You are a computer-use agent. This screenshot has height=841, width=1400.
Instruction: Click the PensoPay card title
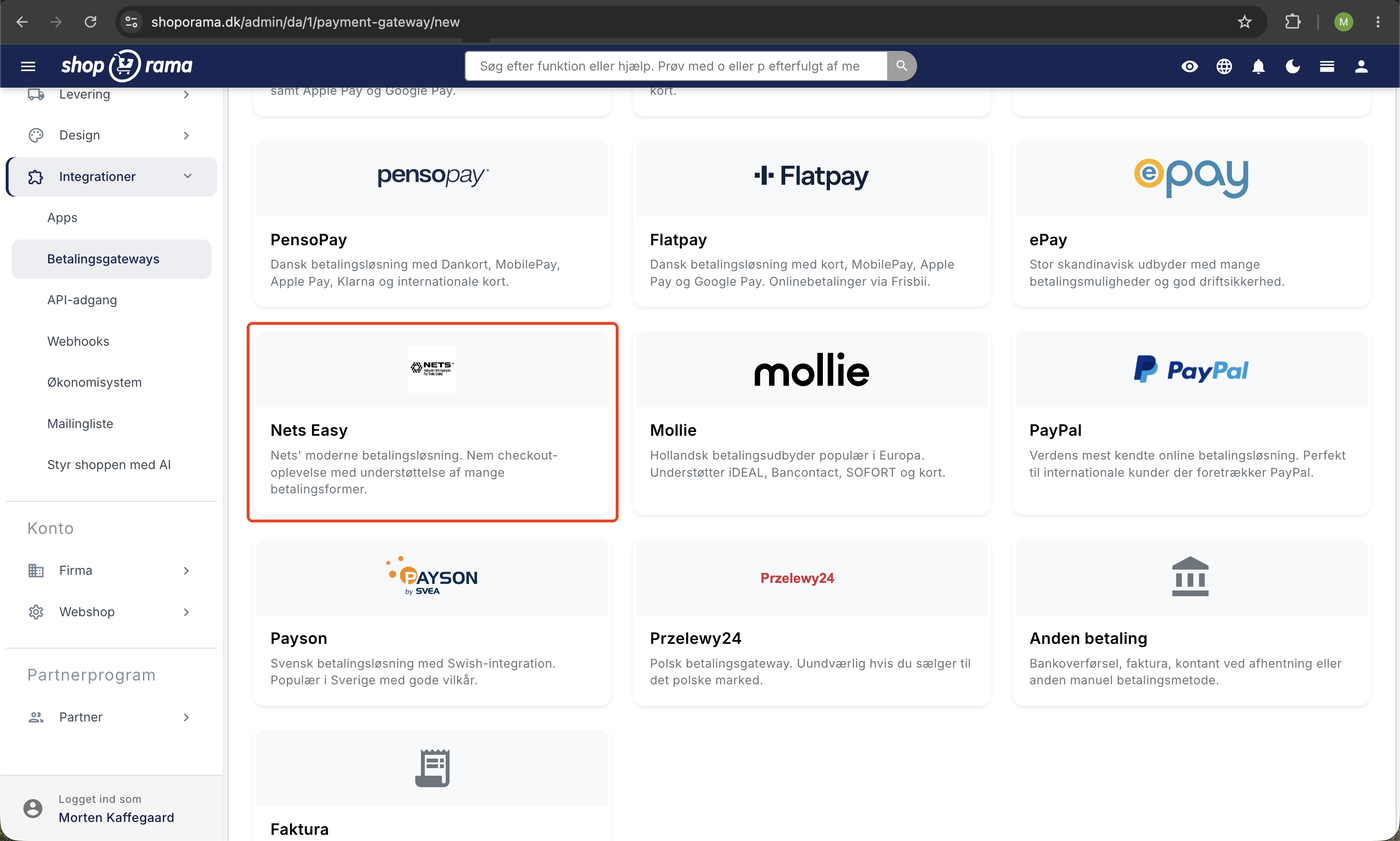coord(309,240)
